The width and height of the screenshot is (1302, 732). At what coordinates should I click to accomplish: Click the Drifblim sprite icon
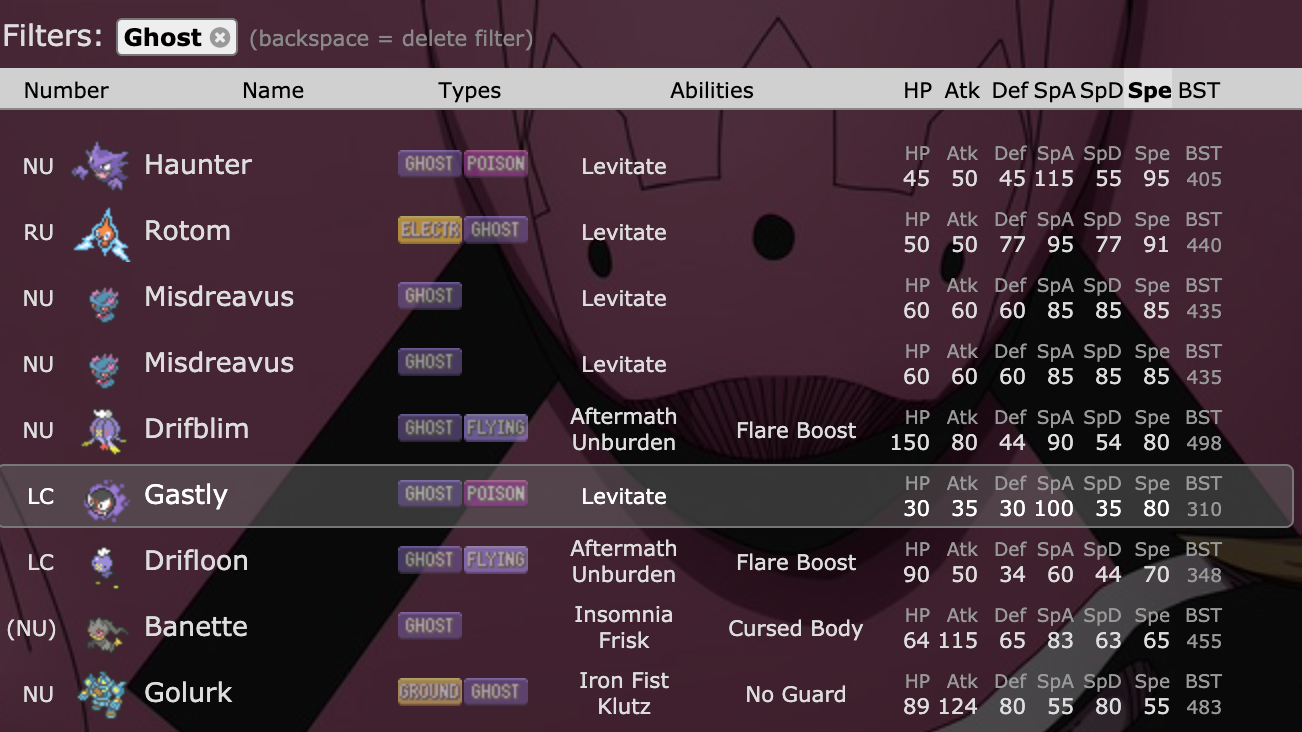(103, 430)
